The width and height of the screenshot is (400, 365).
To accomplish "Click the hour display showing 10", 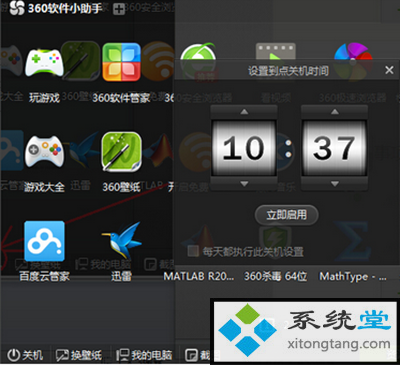I will coord(244,148).
